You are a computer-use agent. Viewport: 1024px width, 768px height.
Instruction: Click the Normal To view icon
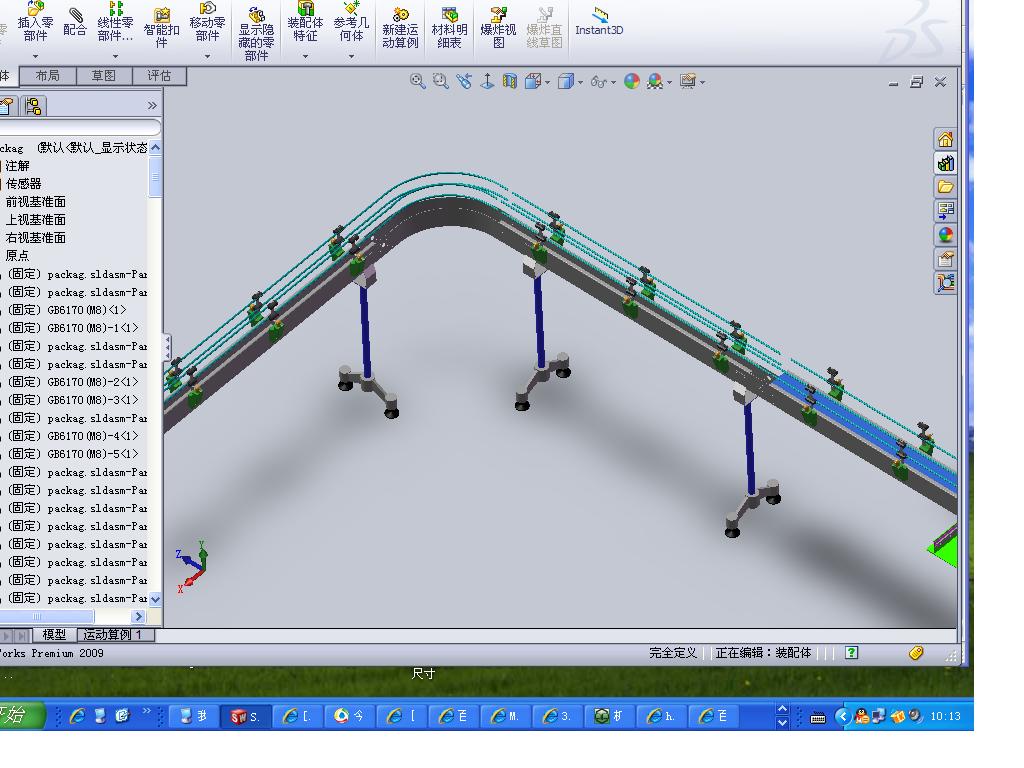(487, 82)
